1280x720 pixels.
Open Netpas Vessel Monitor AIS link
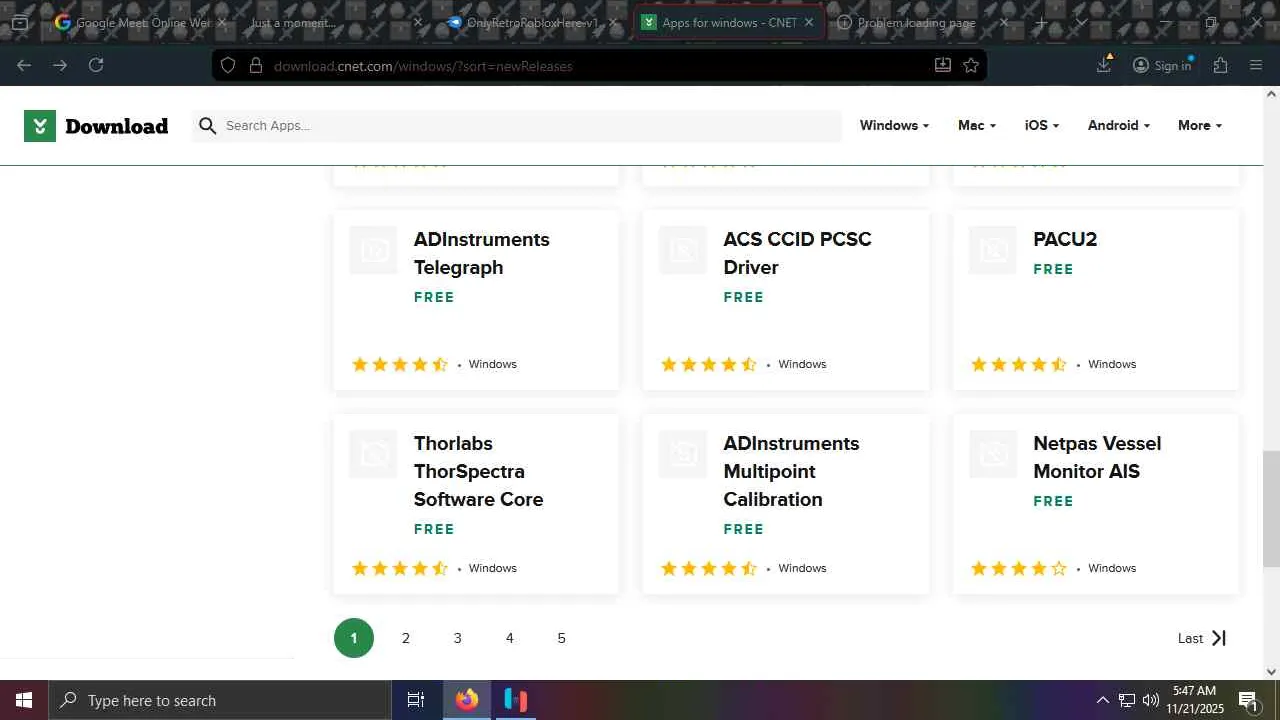pyautogui.click(x=1097, y=457)
